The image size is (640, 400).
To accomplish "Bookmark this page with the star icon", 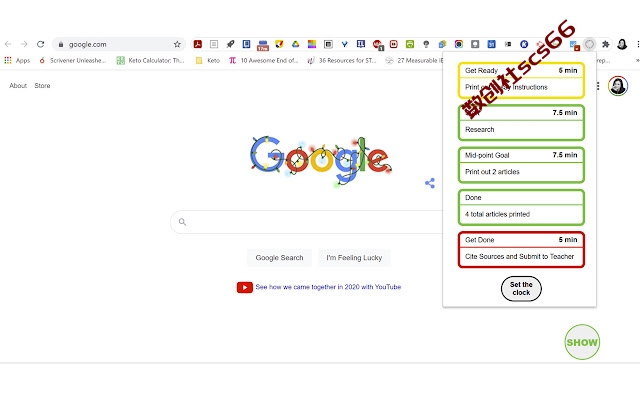I will tap(177, 44).
